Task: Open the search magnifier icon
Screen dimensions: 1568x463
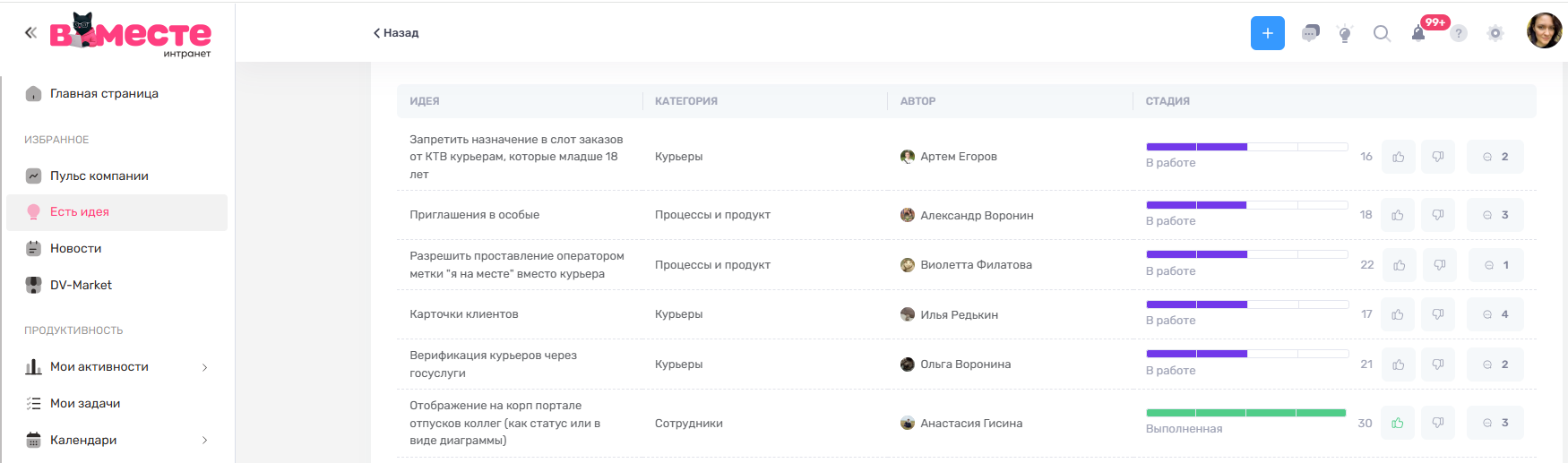Action: click(1382, 33)
